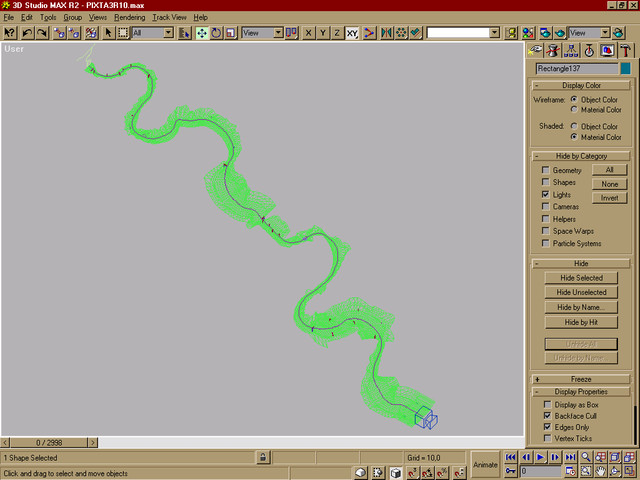Select Wireframe Object Color radio button

tap(574, 99)
